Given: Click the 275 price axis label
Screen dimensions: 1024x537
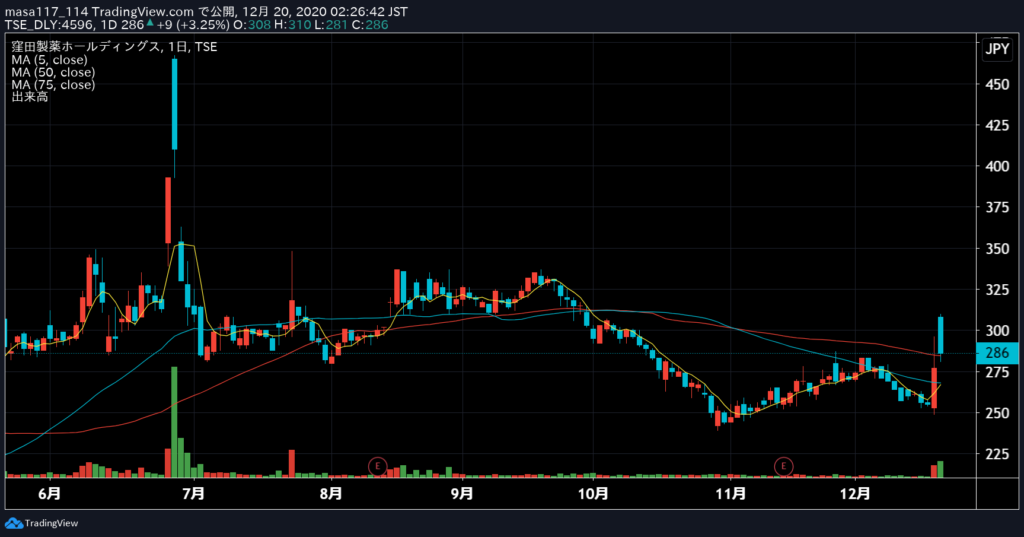Looking at the screenshot, I should point(997,372).
